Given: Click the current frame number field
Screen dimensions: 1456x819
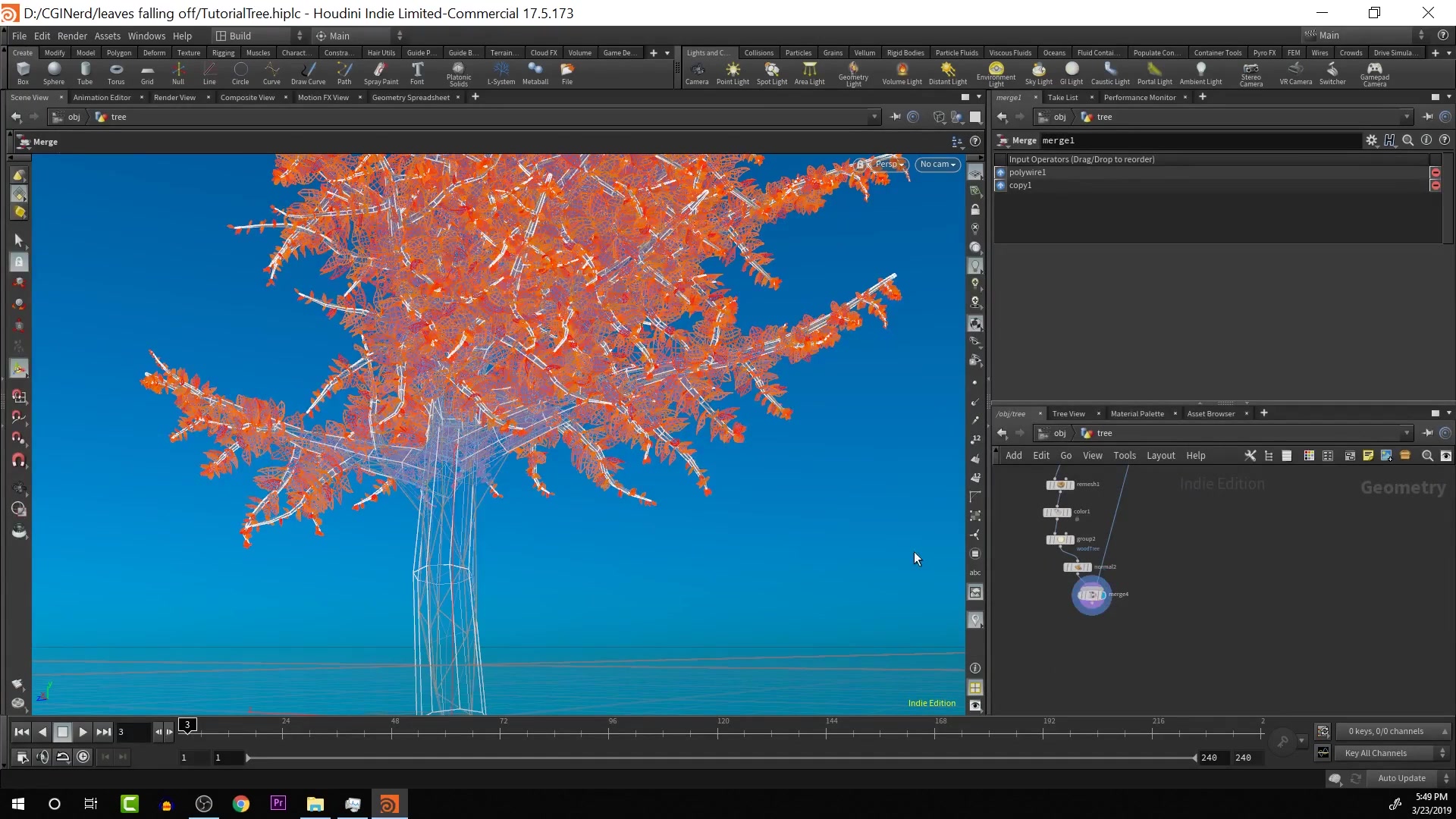Looking at the screenshot, I should pos(133,732).
